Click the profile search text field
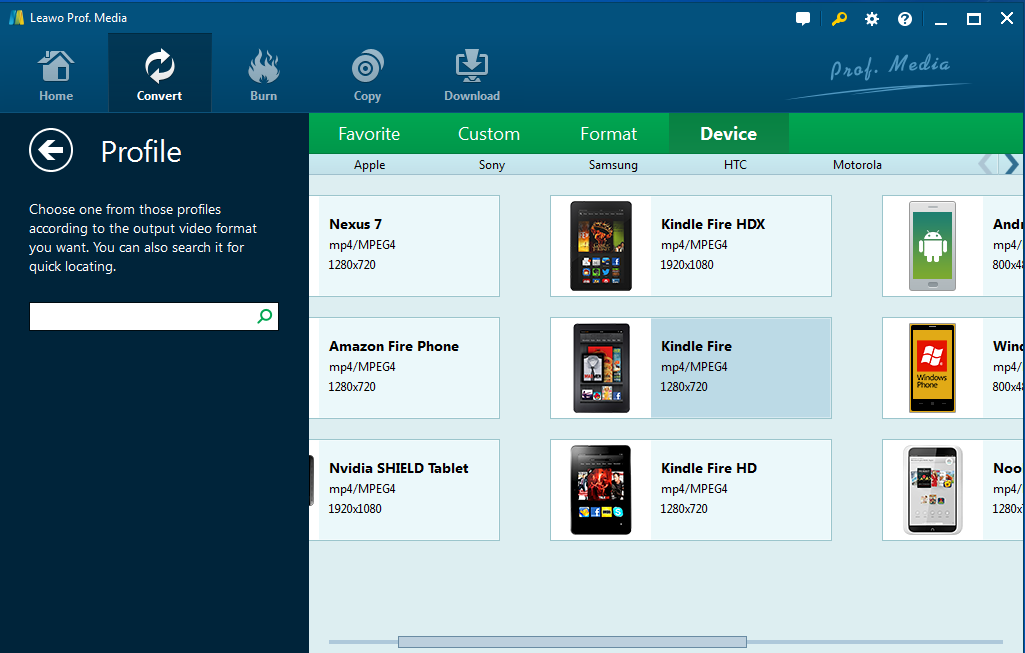 click(x=142, y=317)
